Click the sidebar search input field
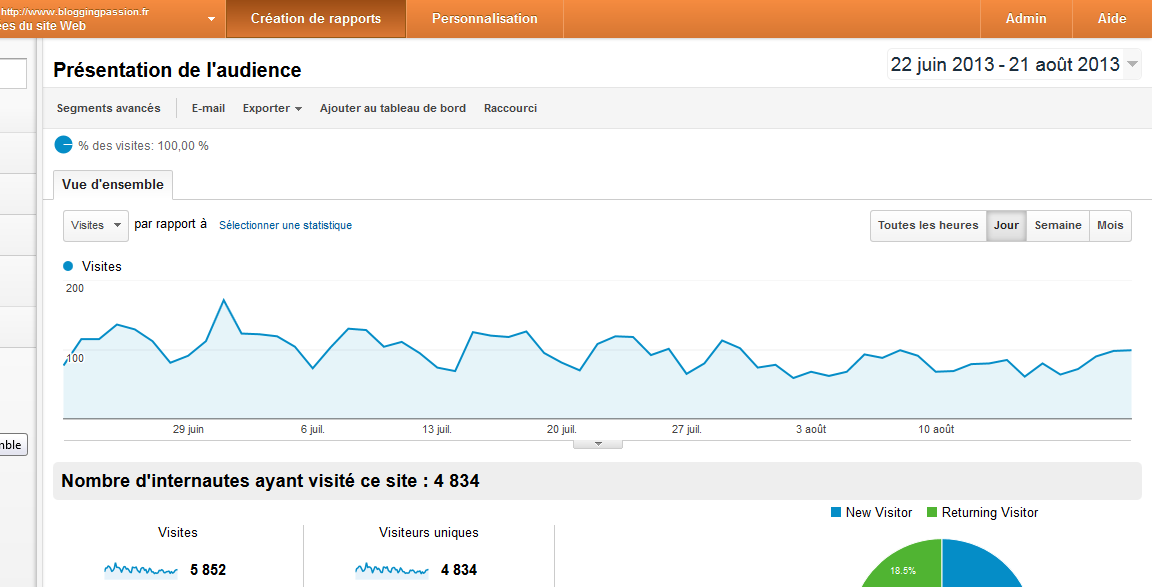Viewport: 1152px width, 587px height. (13, 74)
